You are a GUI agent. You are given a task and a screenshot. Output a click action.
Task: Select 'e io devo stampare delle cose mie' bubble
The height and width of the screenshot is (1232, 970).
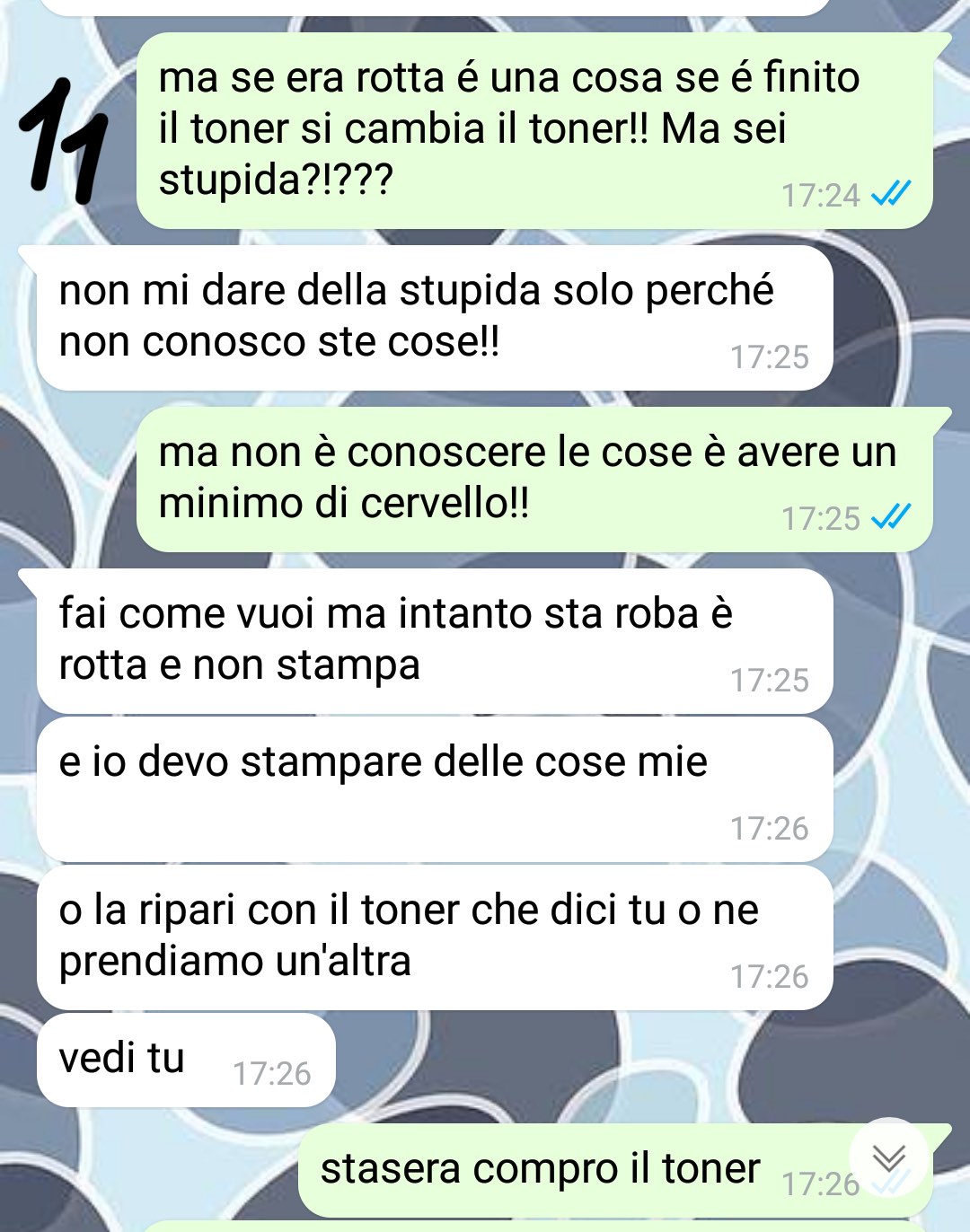point(435,789)
